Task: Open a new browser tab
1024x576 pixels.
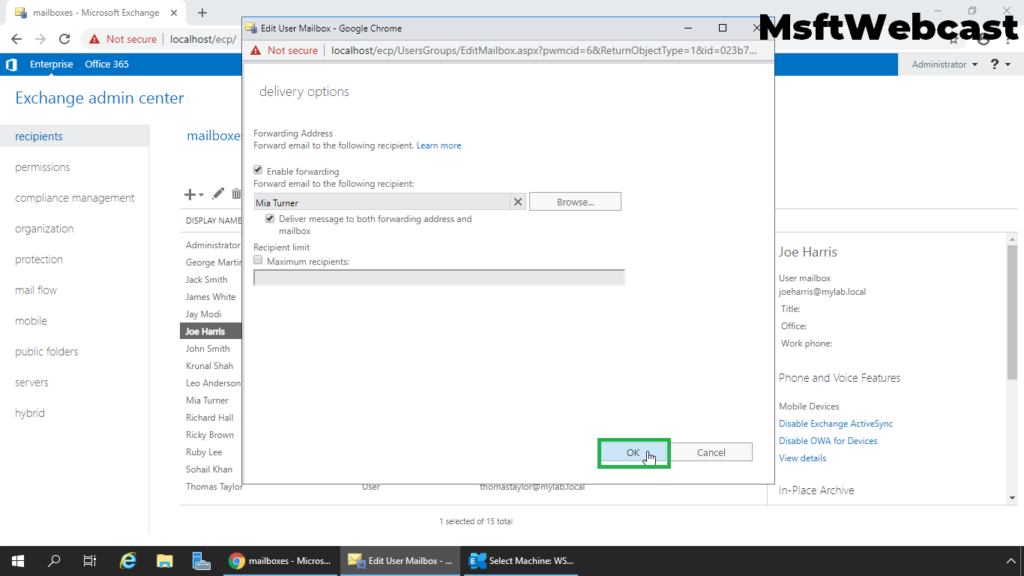Action: 202,12
